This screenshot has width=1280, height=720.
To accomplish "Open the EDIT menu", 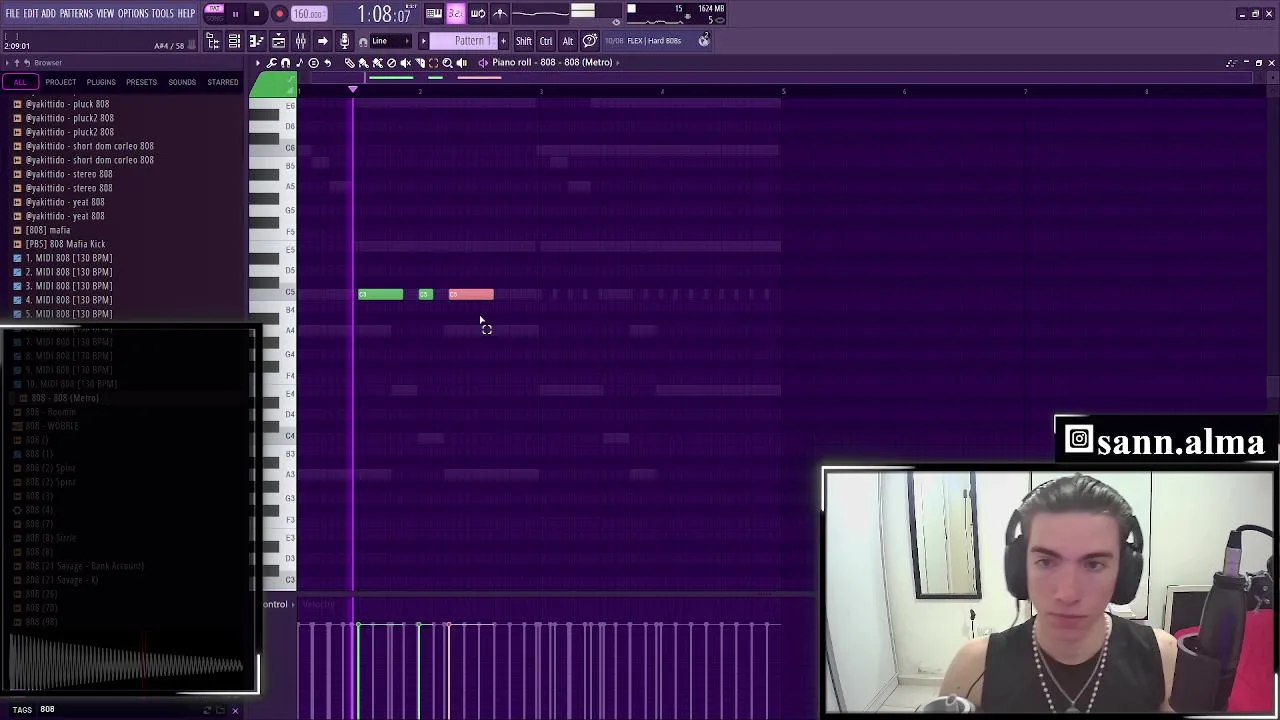I will pos(31,13).
